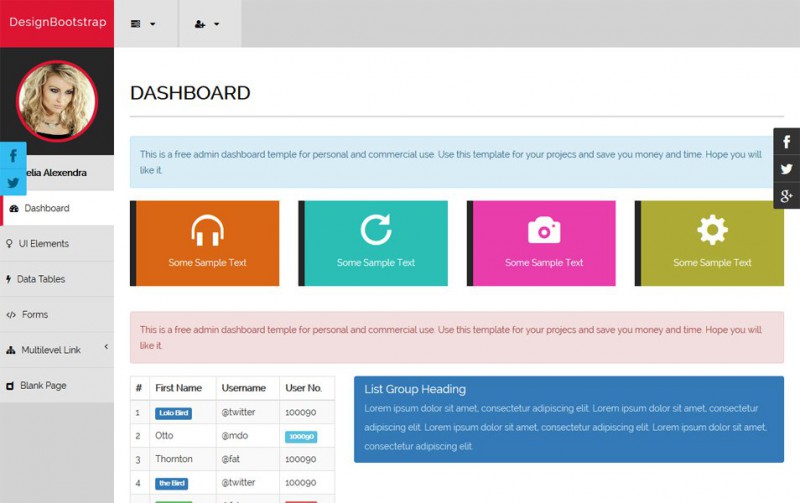This screenshot has width=800, height=503.
Task: Click the camera icon on pink tile
Action: [544, 230]
